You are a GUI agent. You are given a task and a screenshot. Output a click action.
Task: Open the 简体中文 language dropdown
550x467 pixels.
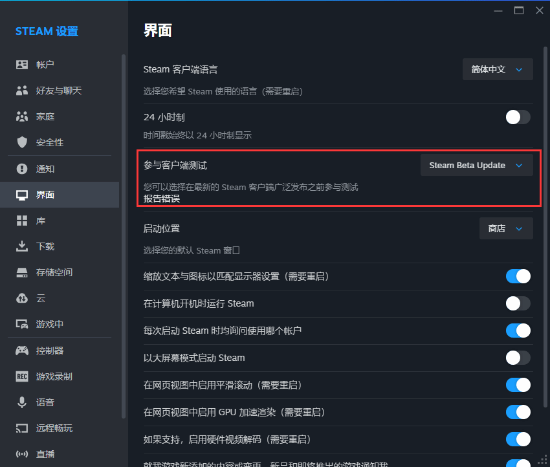tap(497, 69)
